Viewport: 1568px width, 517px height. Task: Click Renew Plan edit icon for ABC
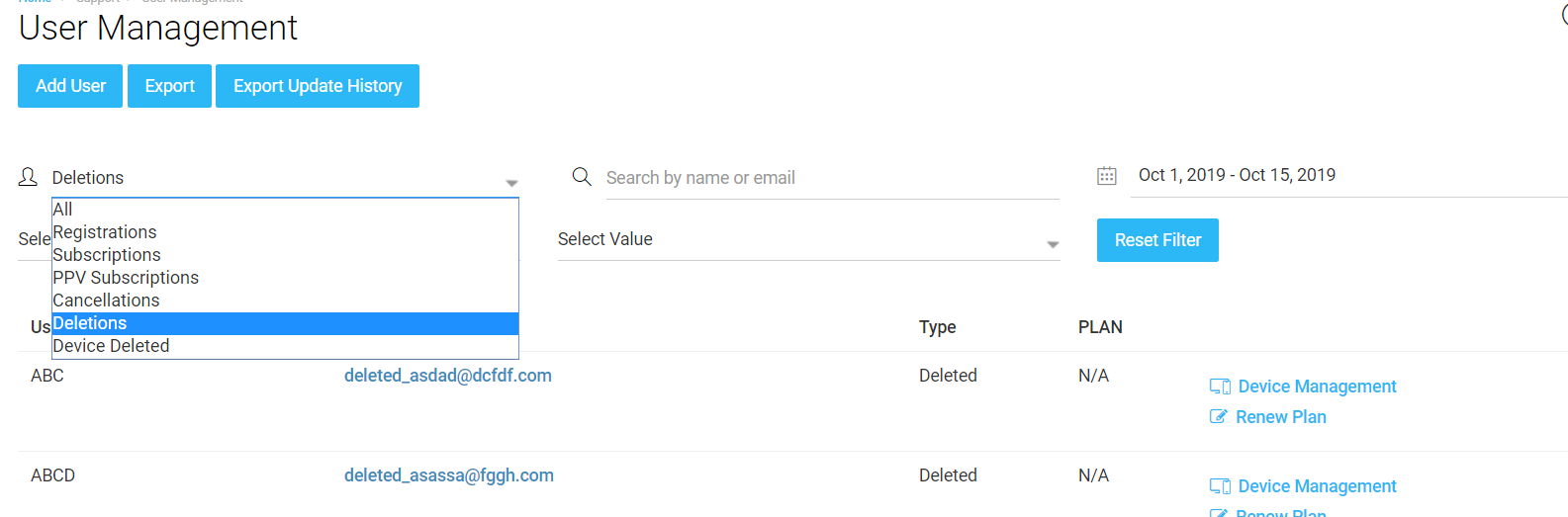coord(1219,417)
